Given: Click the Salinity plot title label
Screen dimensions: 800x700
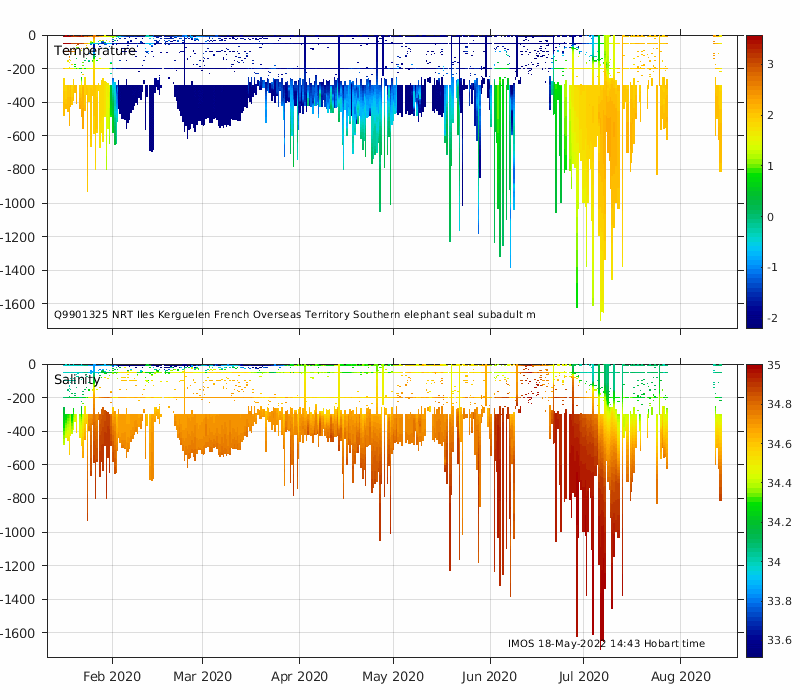Looking at the screenshot, I should (x=77, y=380).
